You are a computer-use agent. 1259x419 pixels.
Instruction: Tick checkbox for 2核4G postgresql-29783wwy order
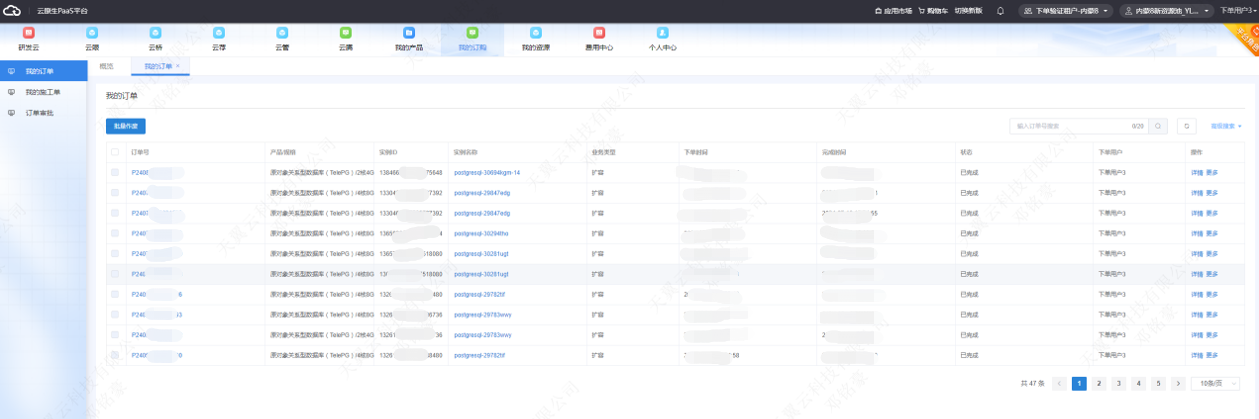point(115,334)
